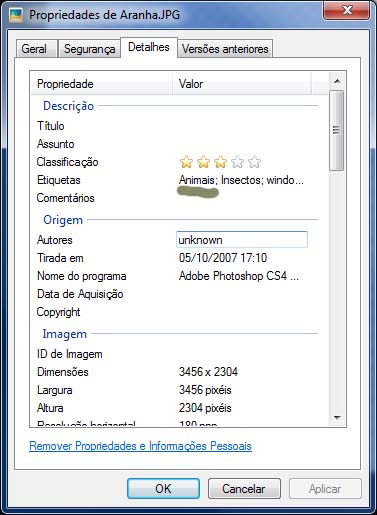Click the vertical scrollbar thumb
The width and height of the screenshot is (377, 515).
337,130
